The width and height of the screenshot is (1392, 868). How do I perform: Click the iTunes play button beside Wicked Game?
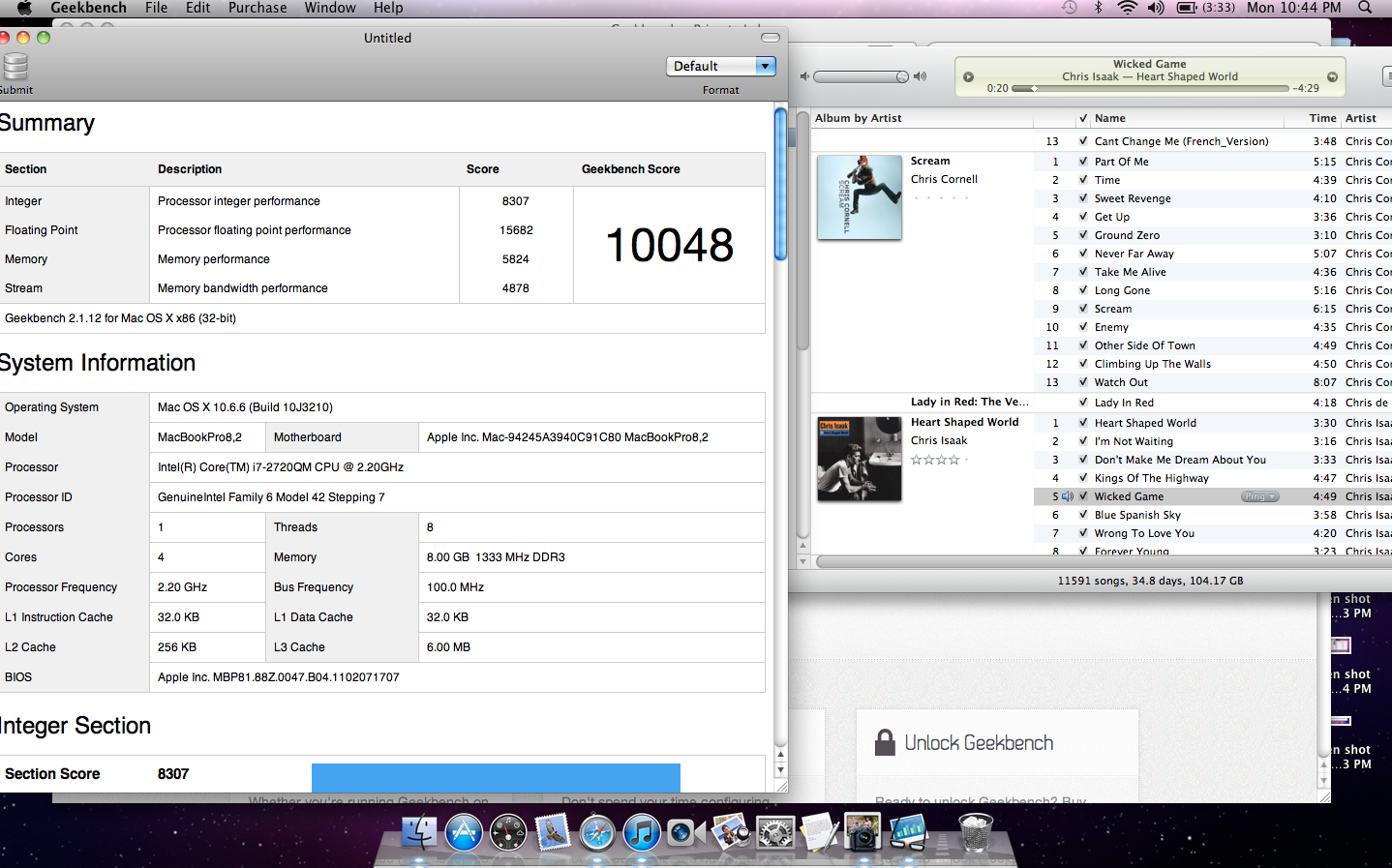[968, 76]
